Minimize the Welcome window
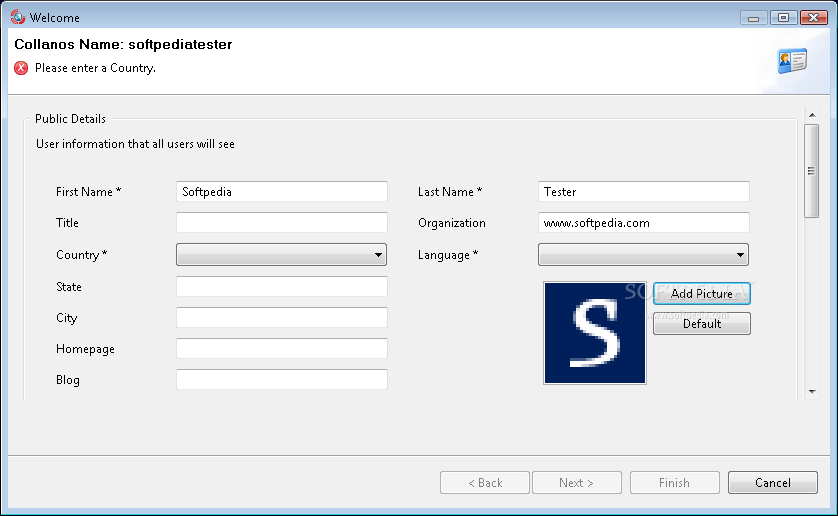838x516 pixels. point(754,18)
